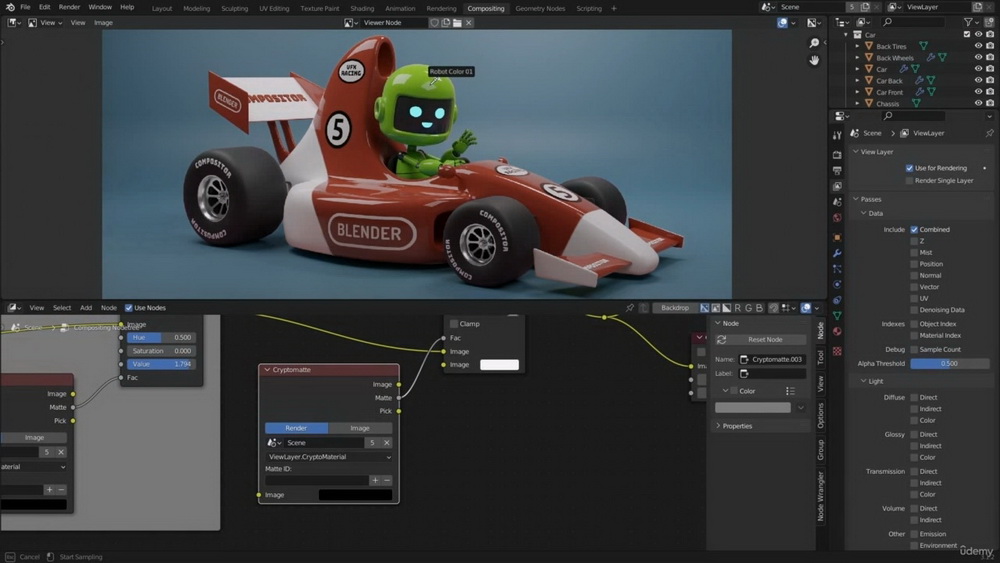1000x563 pixels.
Task: Open the Options sidebar tab
Action: pos(820,416)
